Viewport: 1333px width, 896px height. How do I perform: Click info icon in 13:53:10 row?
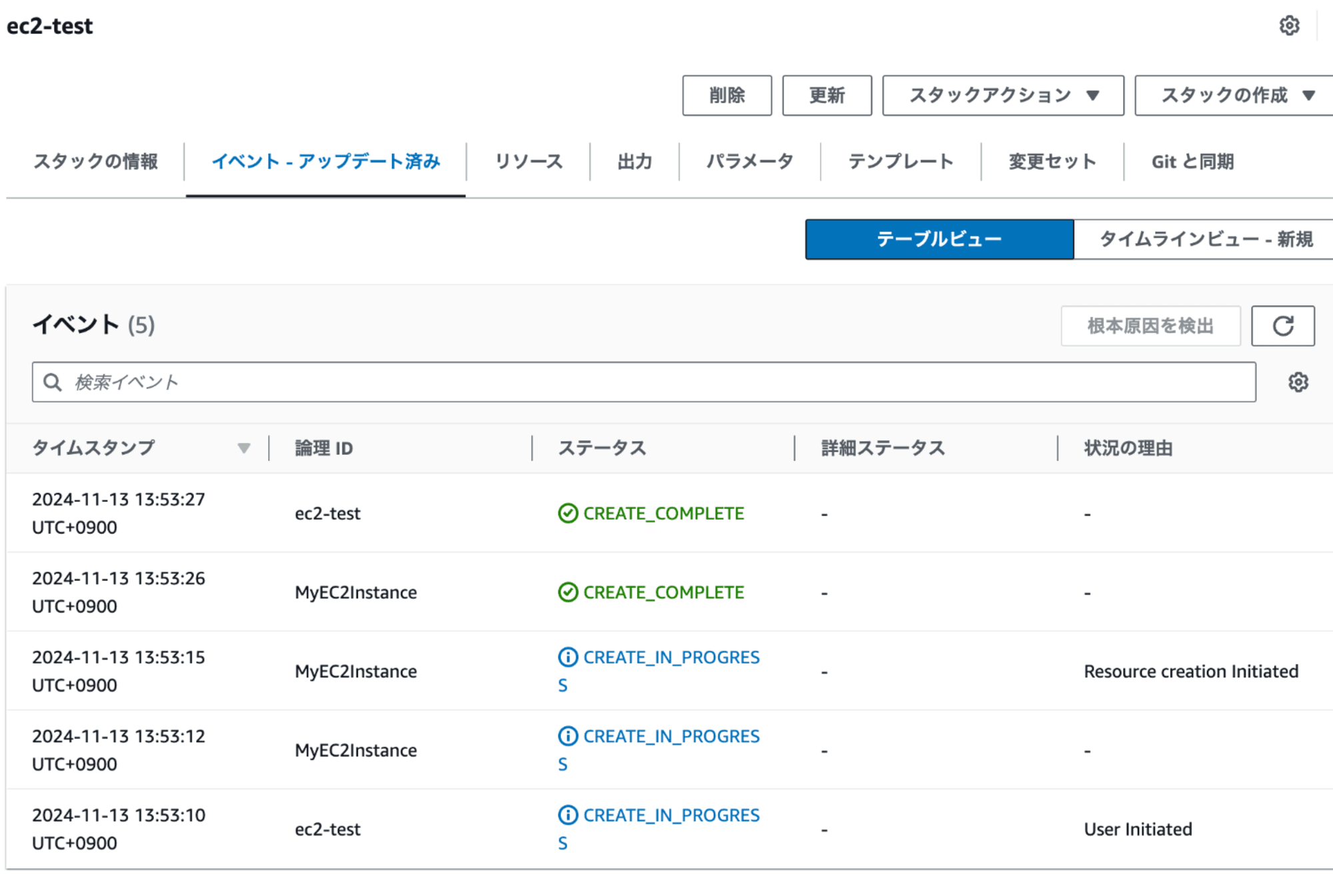[568, 815]
